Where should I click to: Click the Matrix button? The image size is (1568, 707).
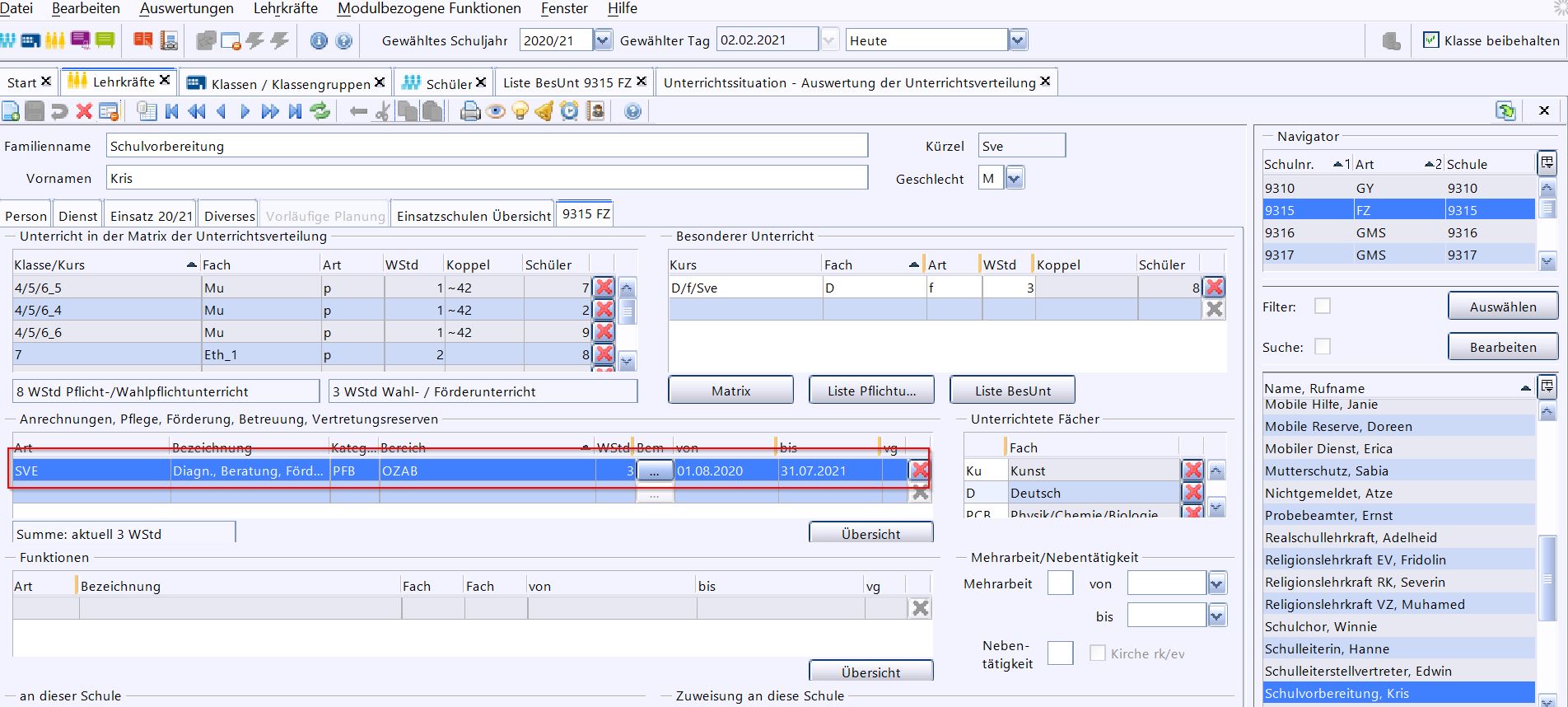pos(731,391)
